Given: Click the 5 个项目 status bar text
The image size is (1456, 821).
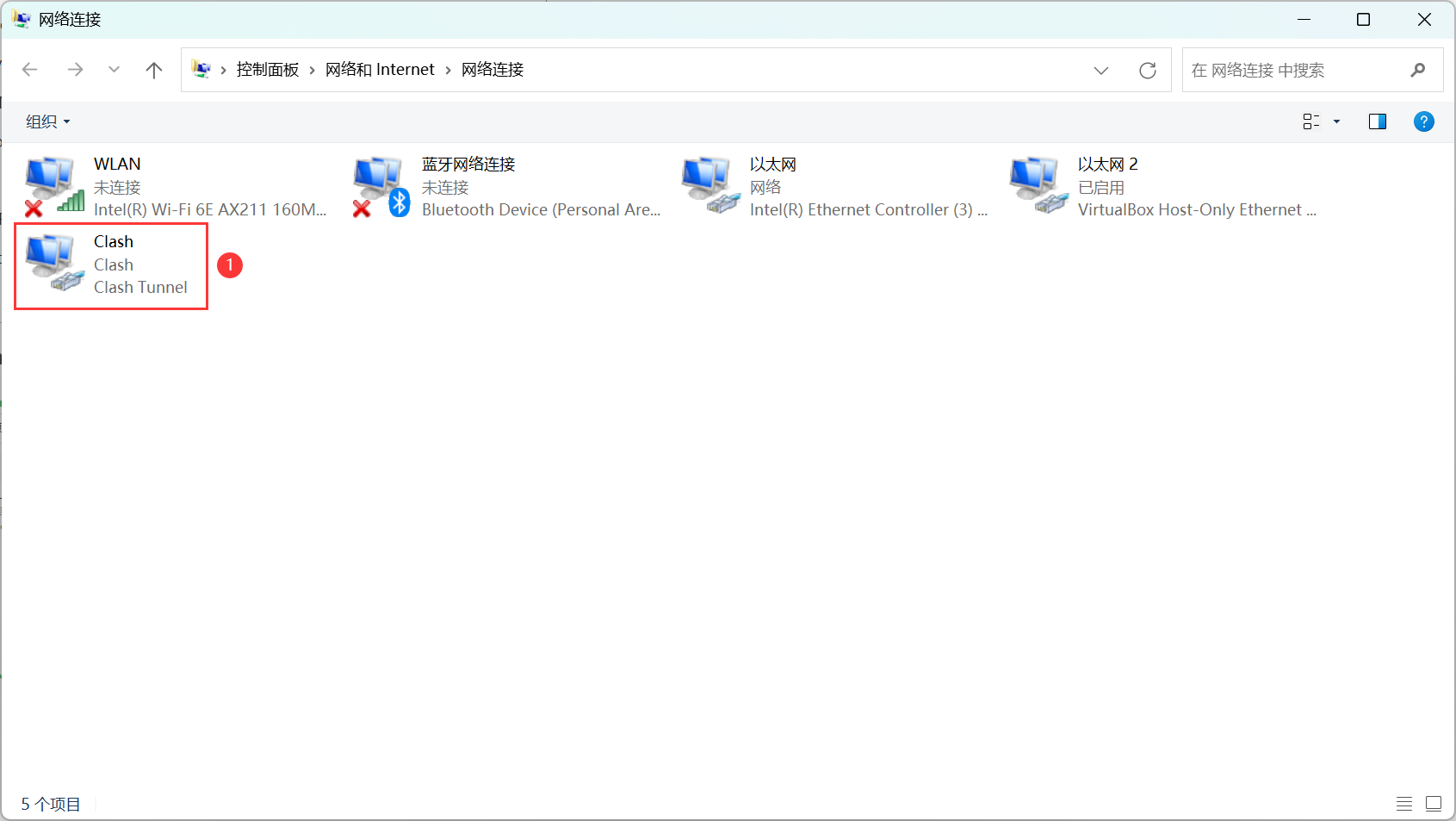Looking at the screenshot, I should pos(51,804).
